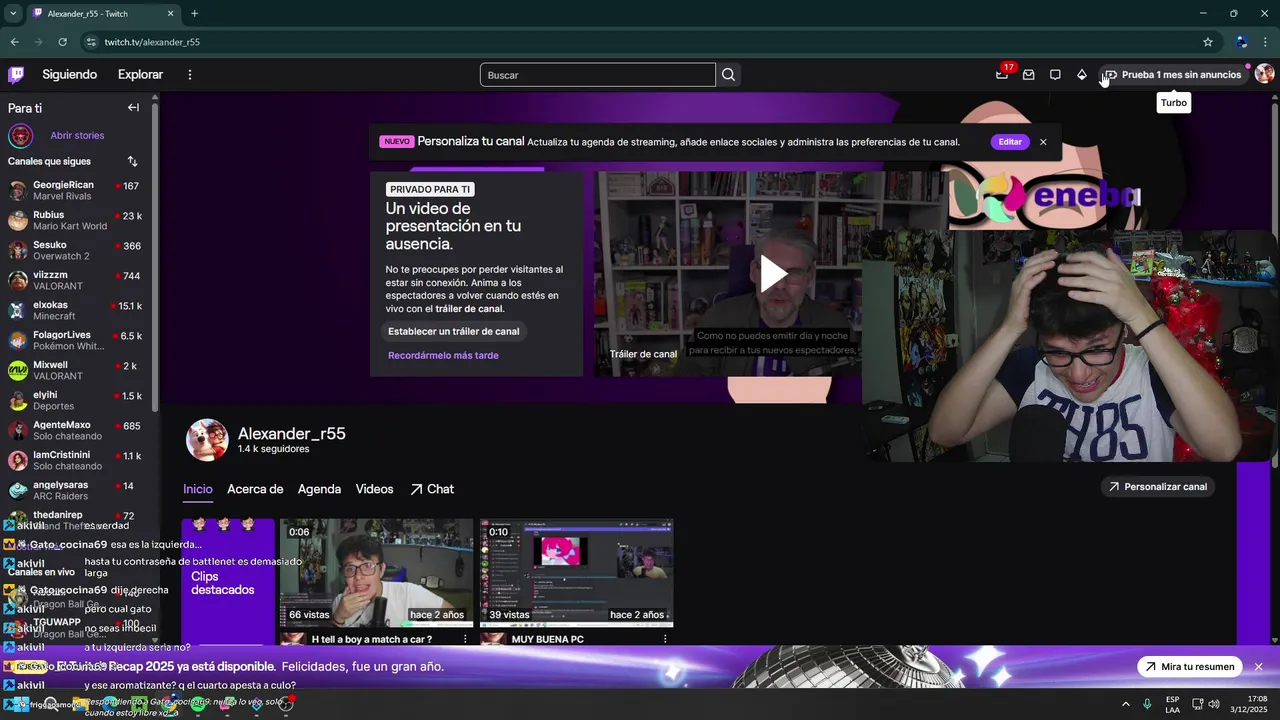1280x720 pixels.
Task: Open the Twitch home logo
Action: click(16, 74)
